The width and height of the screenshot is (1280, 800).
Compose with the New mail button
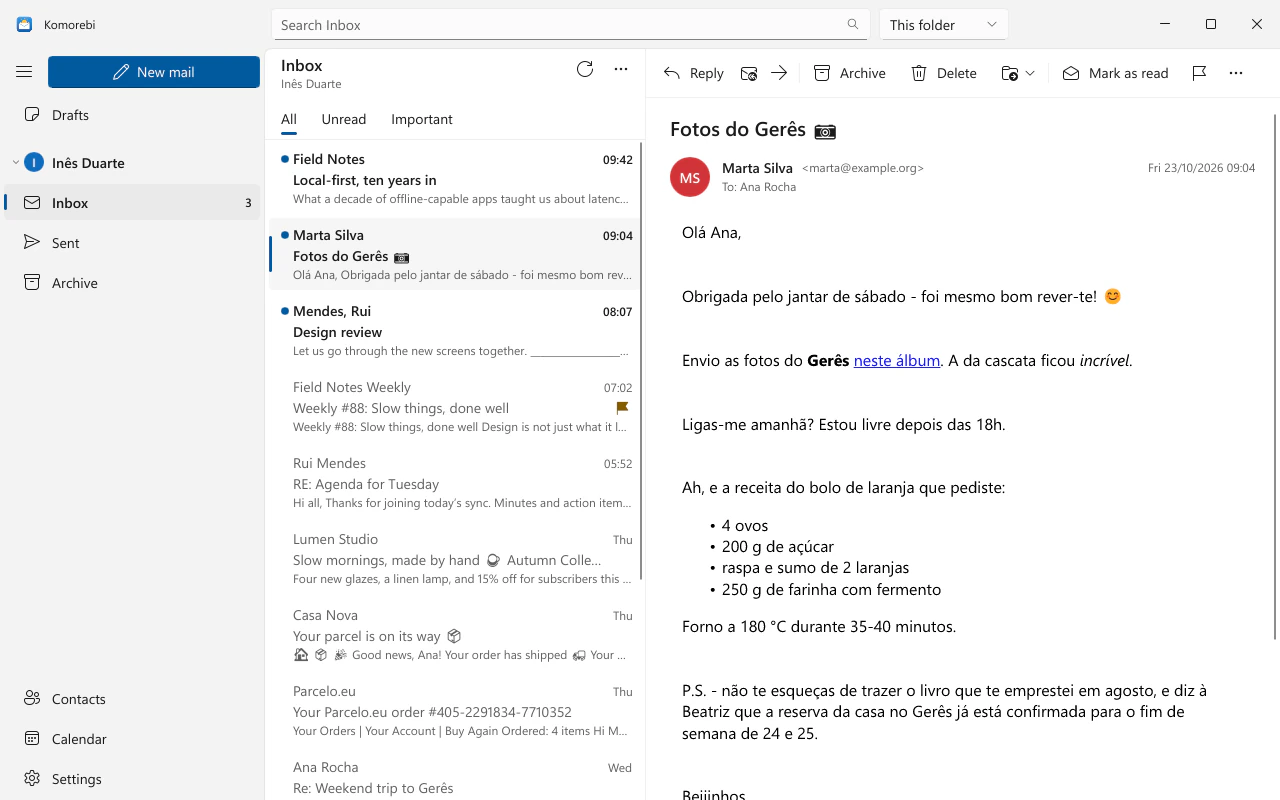click(154, 72)
